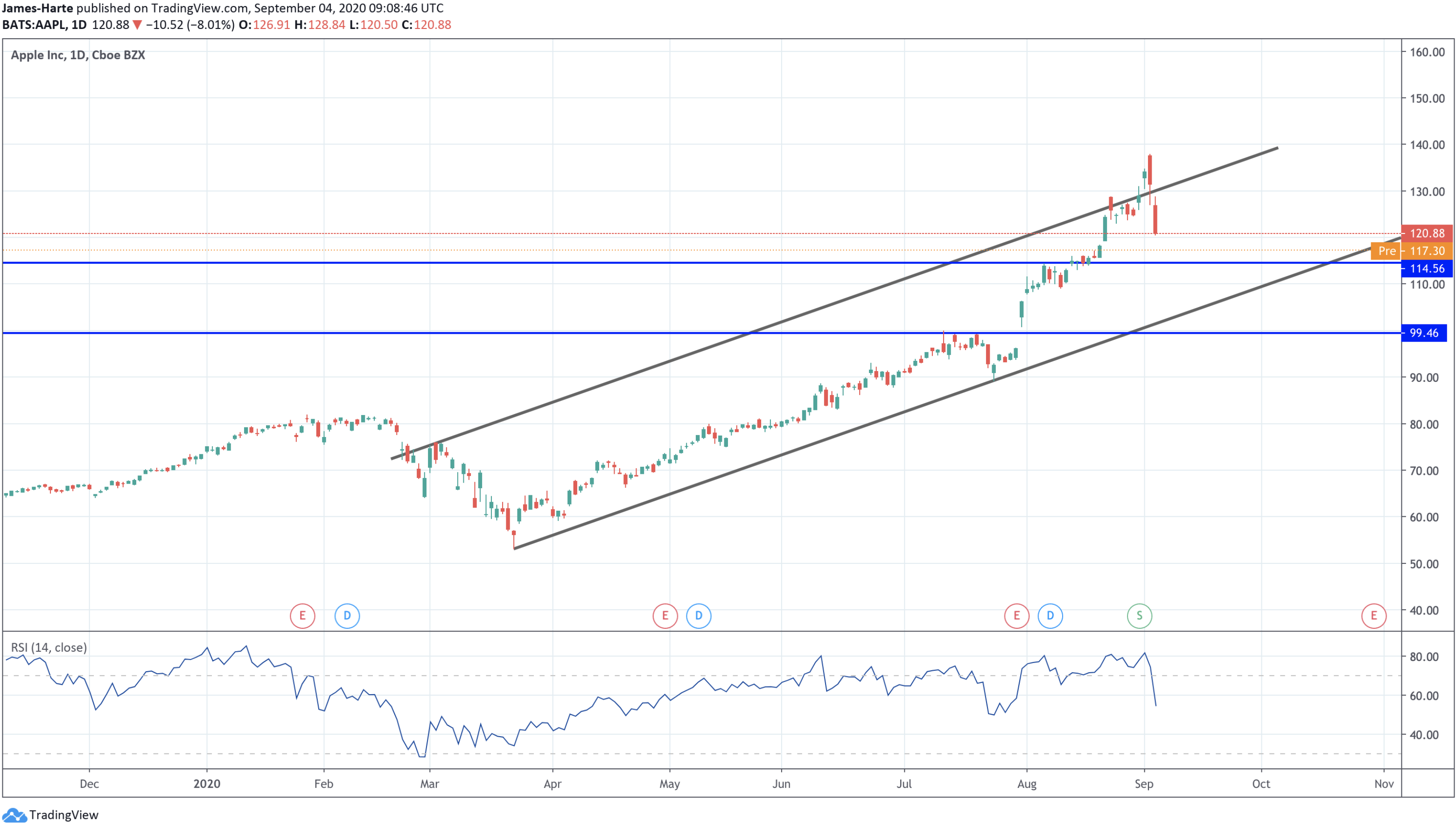Image resolution: width=1456 pixels, height=830 pixels.
Task: Click the TradingView text at bottom left
Action: 64,815
